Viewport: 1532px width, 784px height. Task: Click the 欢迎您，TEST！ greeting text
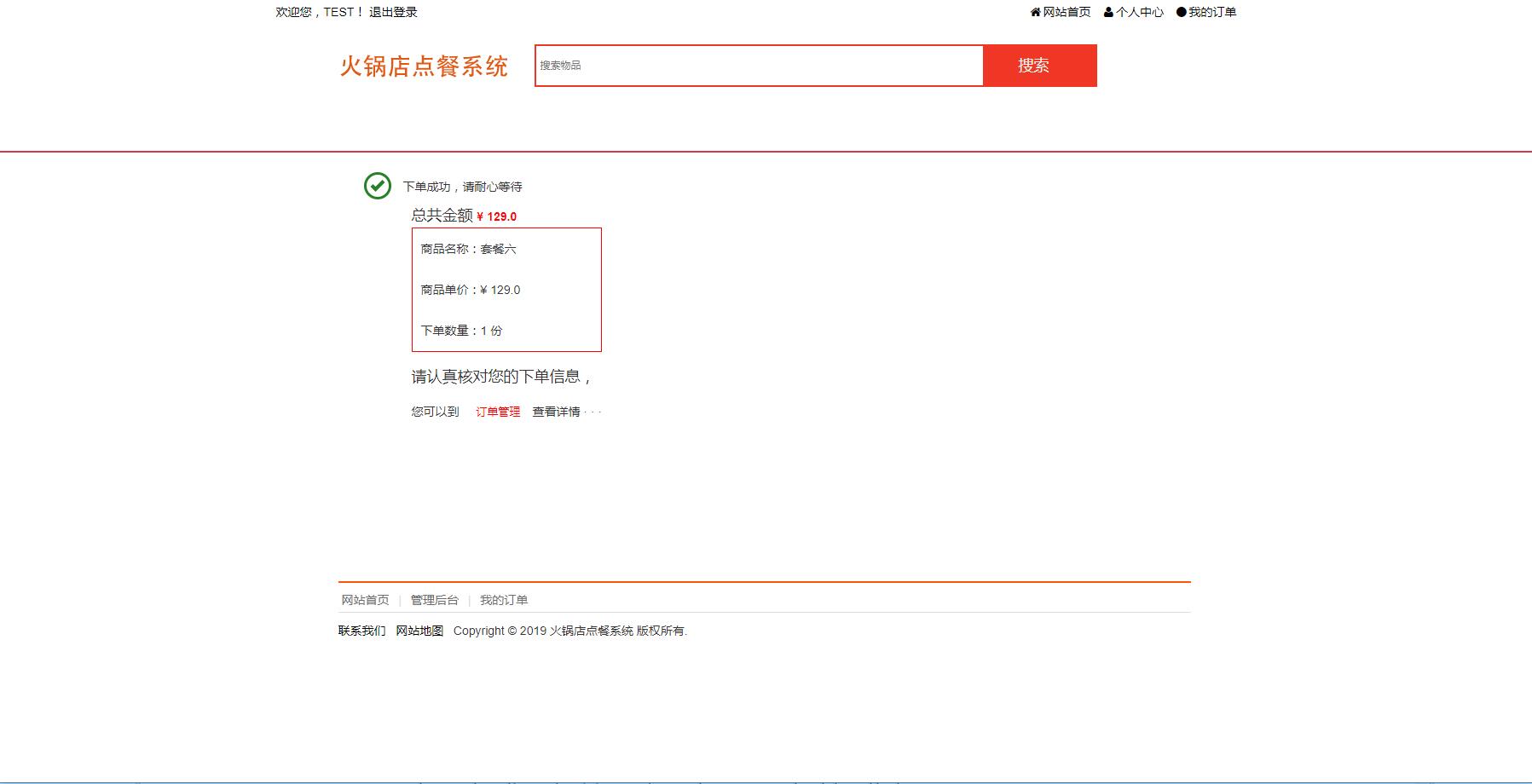320,12
